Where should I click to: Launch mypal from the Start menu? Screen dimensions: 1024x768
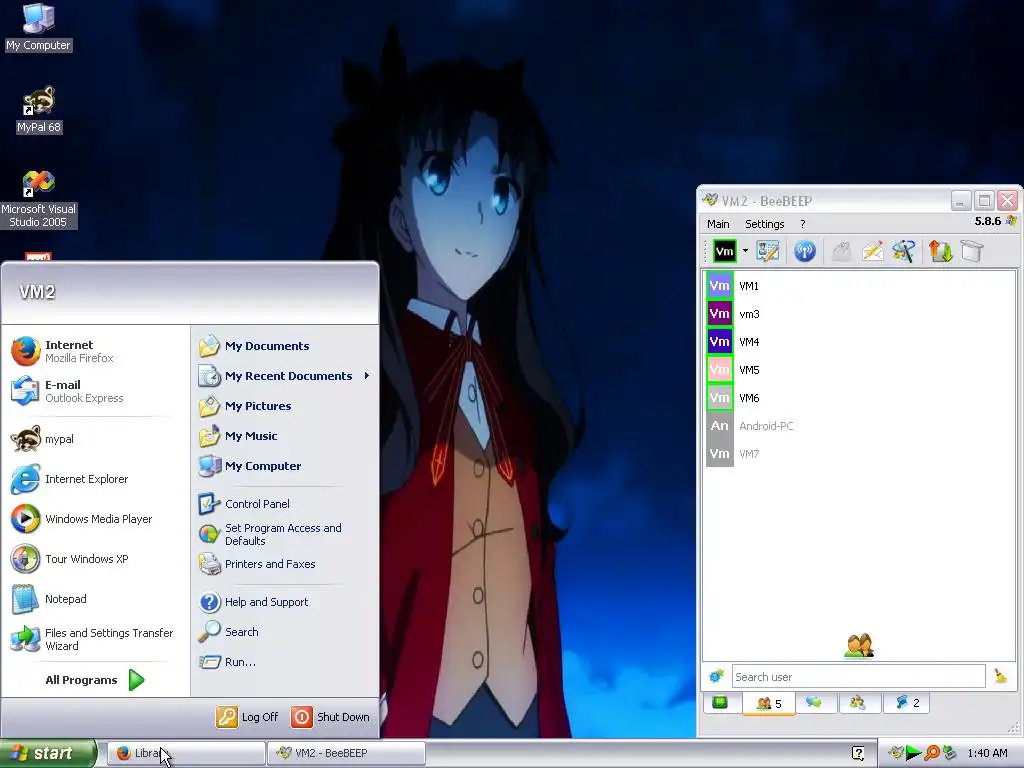tap(95, 439)
